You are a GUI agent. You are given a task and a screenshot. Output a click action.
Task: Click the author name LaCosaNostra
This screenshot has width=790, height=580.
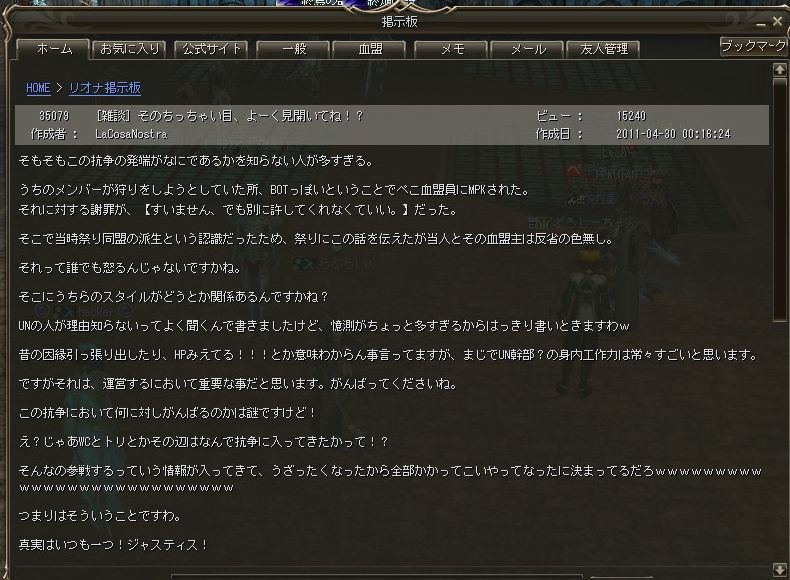(131, 134)
